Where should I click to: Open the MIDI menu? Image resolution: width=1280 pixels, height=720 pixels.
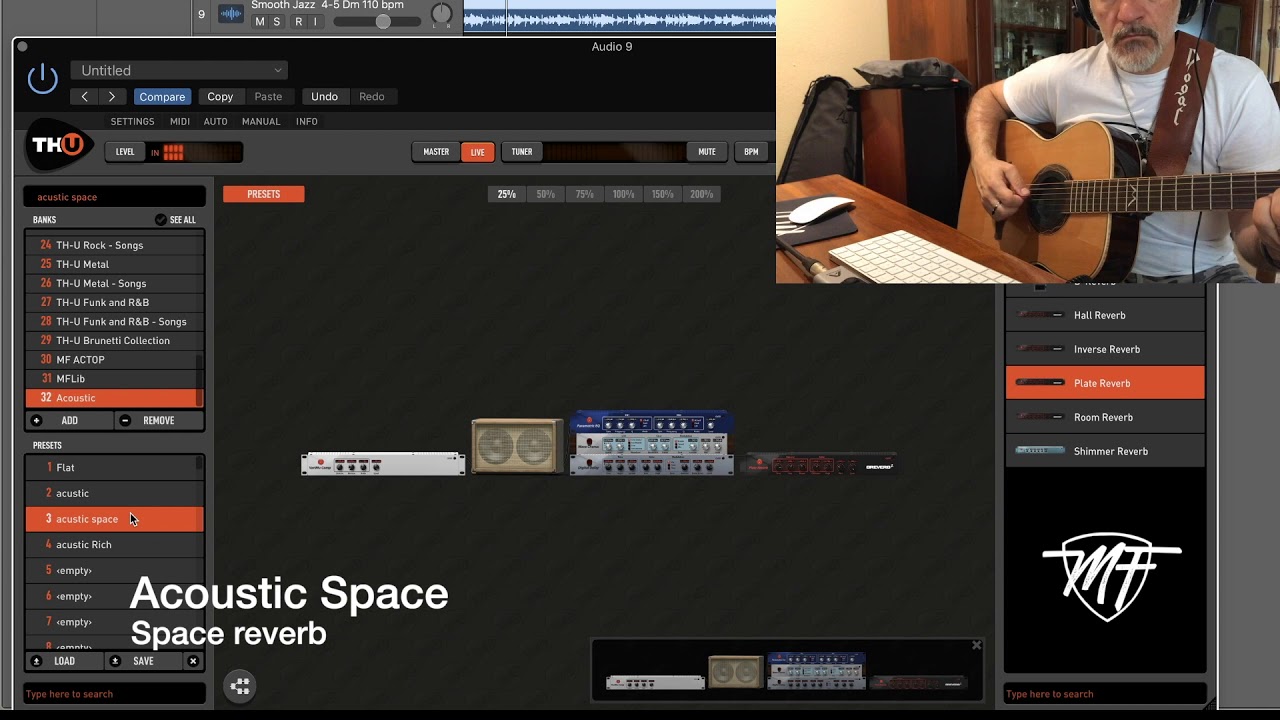coord(180,122)
